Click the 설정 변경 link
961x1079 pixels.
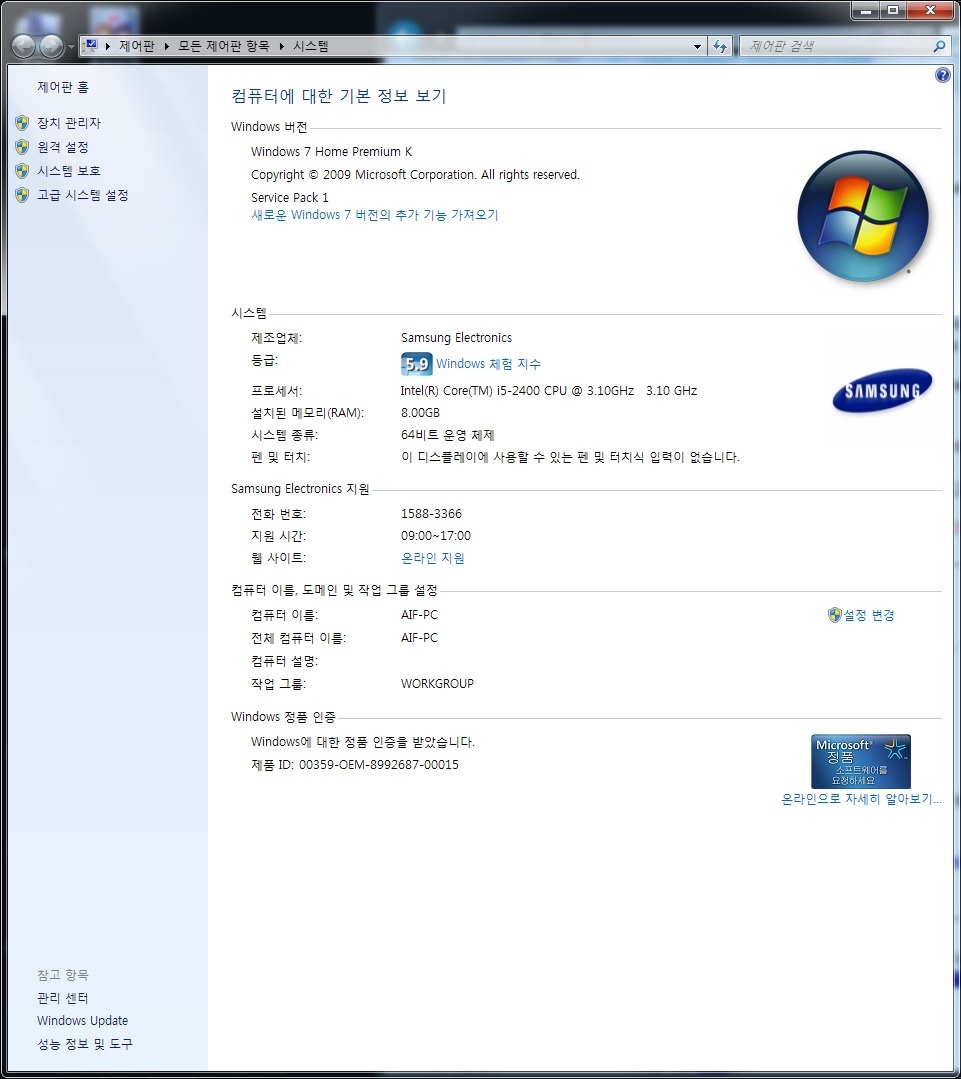869,615
